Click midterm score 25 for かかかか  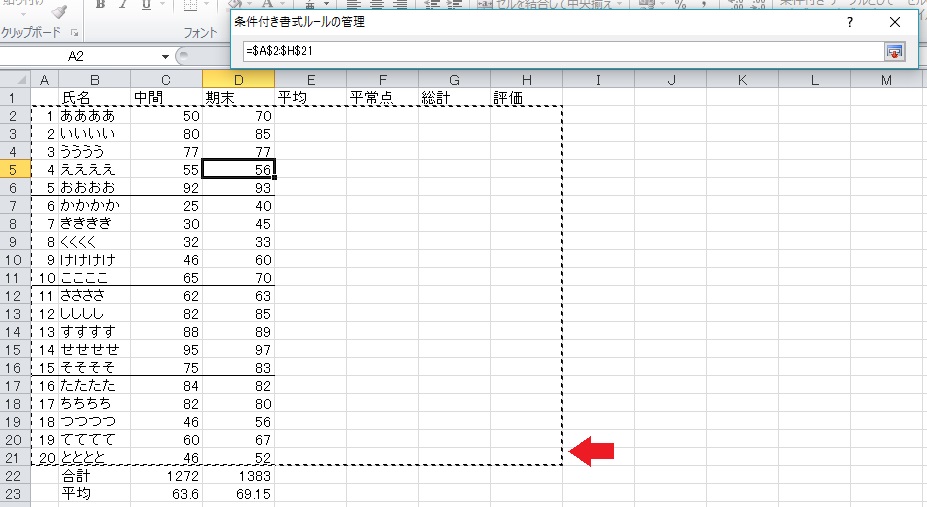pos(166,206)
